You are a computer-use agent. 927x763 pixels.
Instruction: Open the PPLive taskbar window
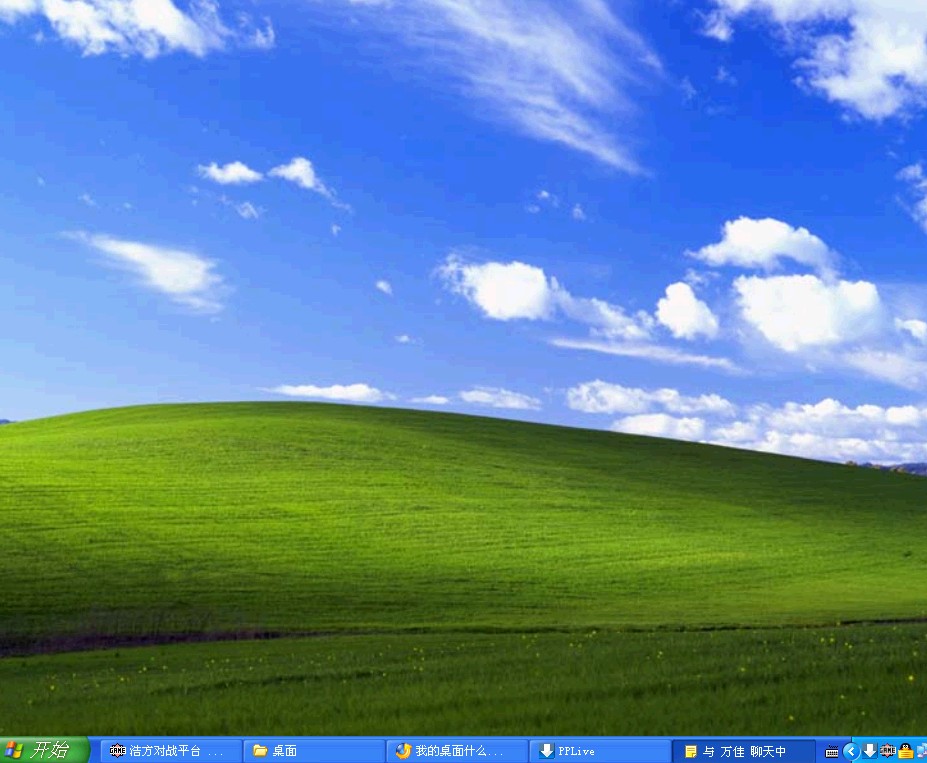click(x=600, y=751)
